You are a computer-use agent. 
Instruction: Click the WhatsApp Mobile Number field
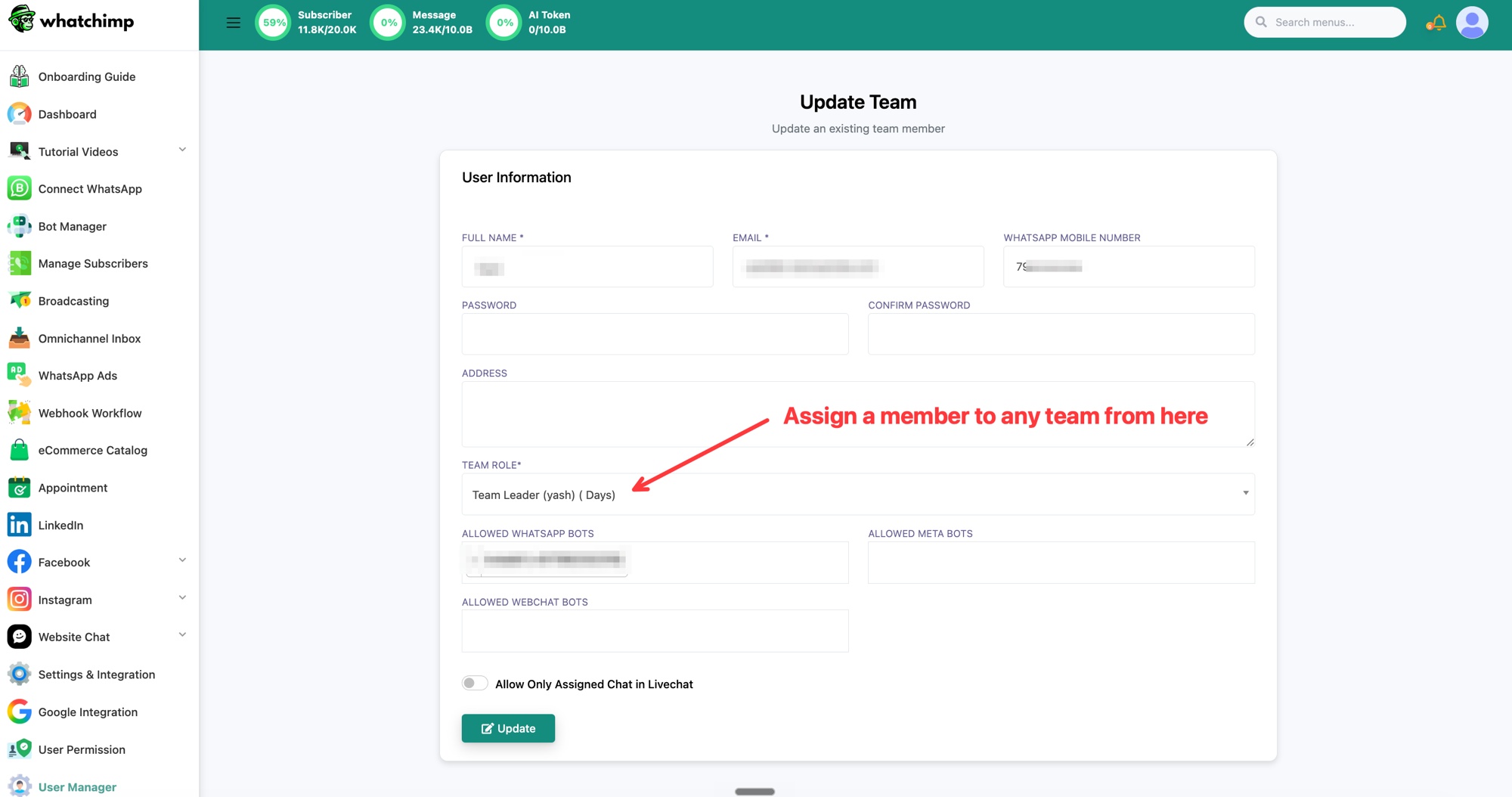(x=1129, y=266)
